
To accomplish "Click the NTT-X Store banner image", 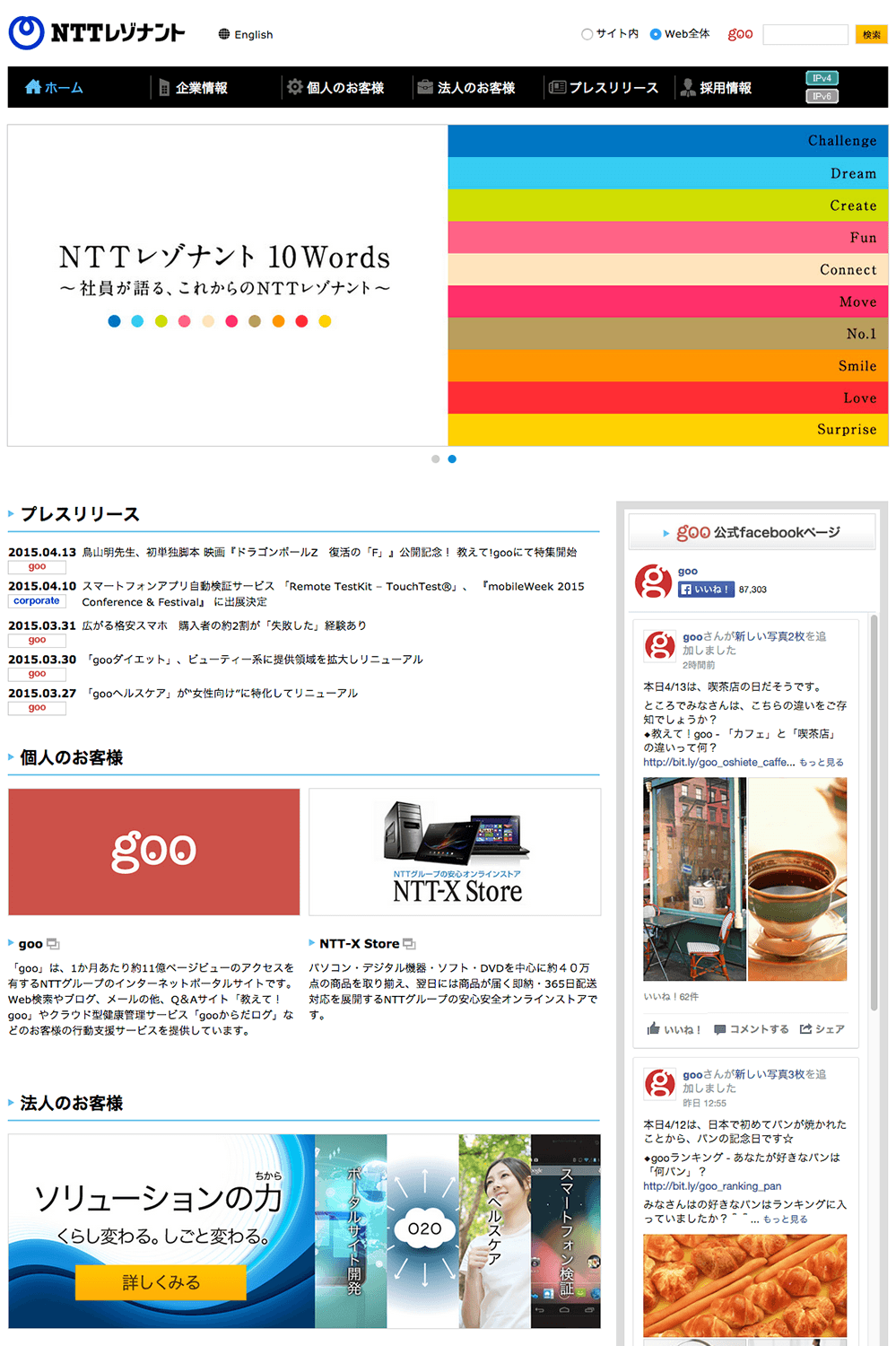I will pyautogui.click(x=455, y=852).
